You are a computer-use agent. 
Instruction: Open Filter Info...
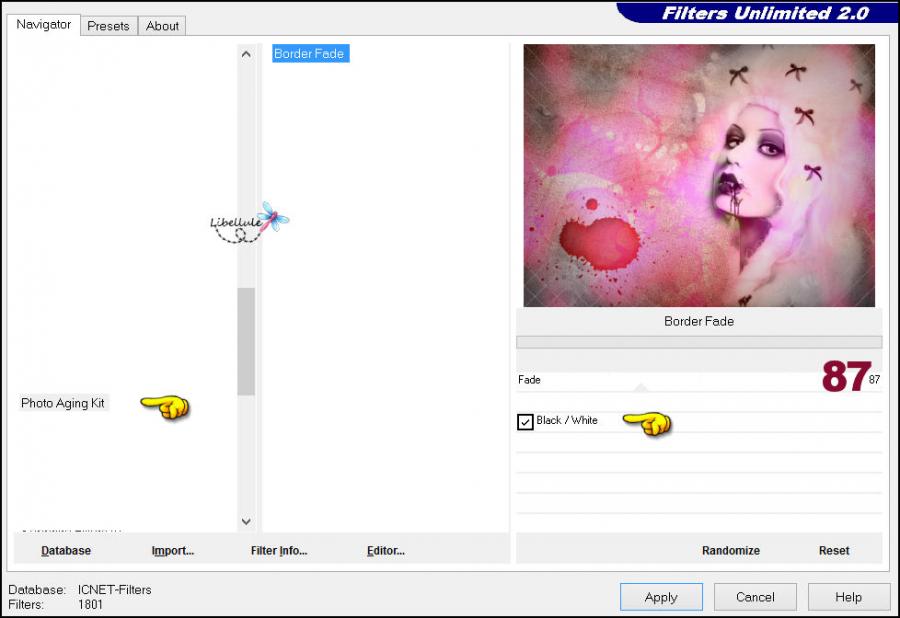[279, 550]
